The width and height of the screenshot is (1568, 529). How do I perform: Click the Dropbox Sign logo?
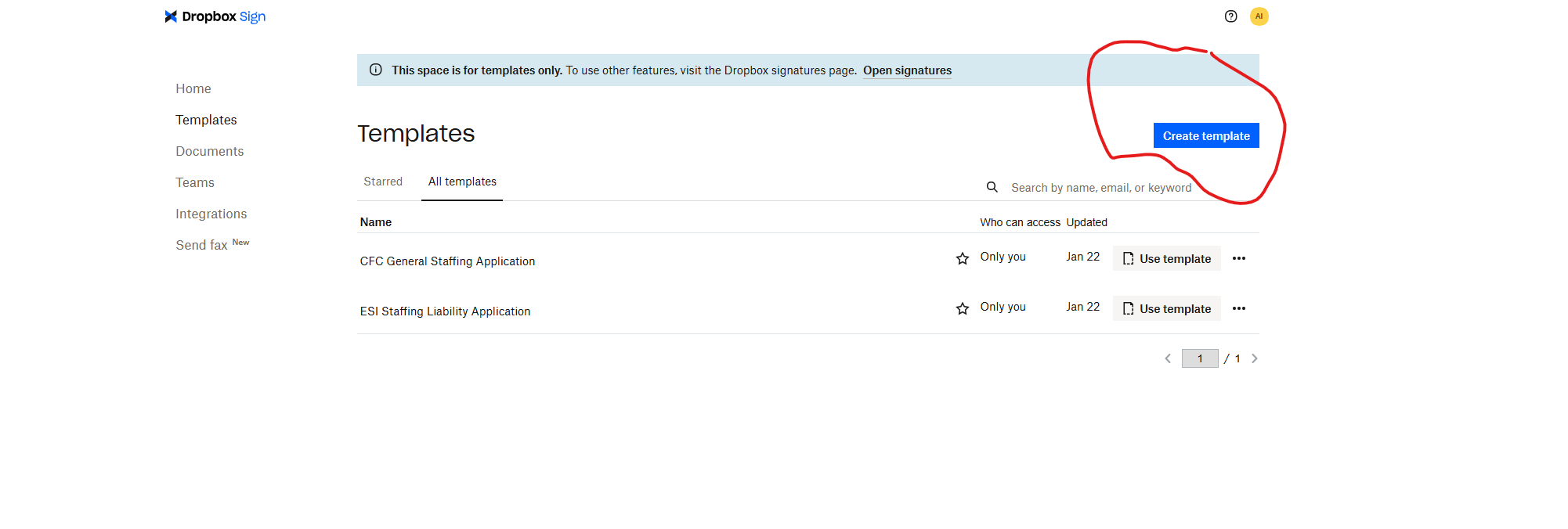point(215,16)
